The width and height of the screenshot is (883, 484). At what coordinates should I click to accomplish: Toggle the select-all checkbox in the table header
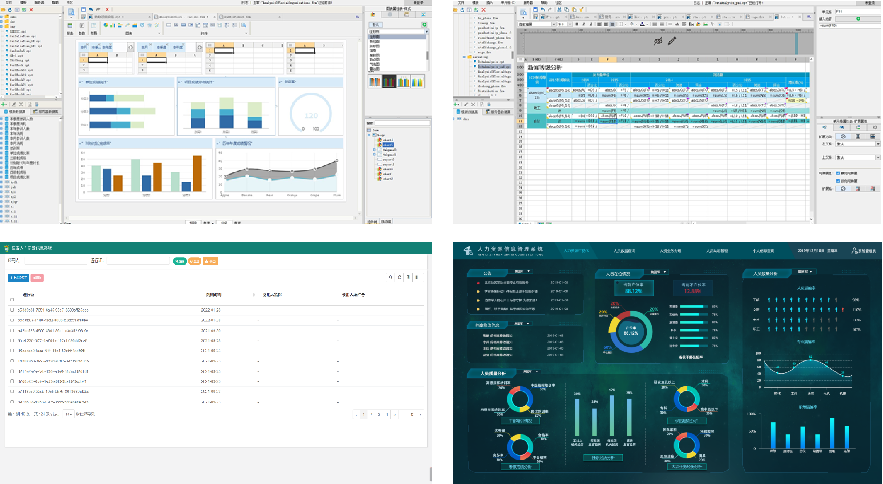(x=12, y=295)
